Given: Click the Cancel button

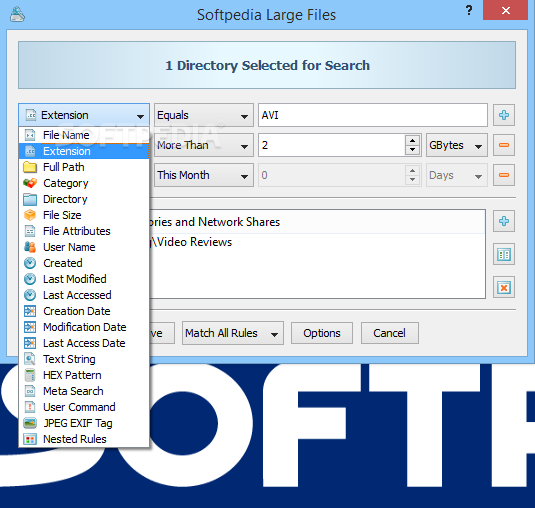Looking at the screenshot, I should pyautogui.click(x=390, y=333).
